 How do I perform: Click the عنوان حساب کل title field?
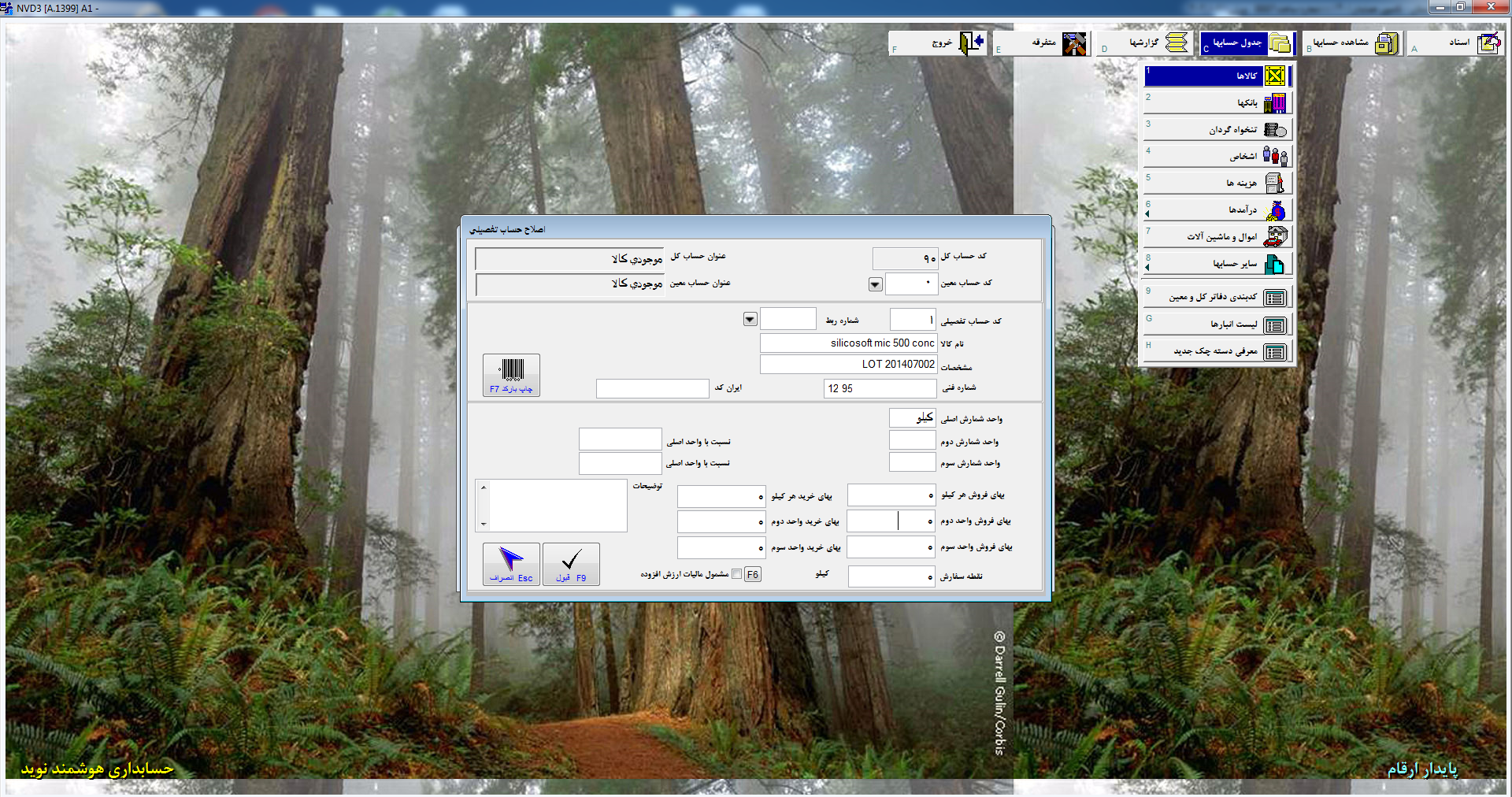[x=570, y=259]
